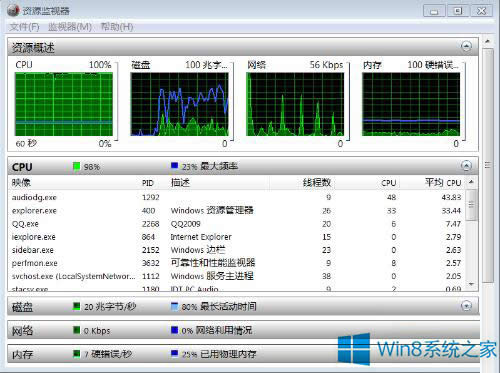Click the 磁盘 overview graph
Image resolution: width=500 pixels, height=373 pixels.
179,104
